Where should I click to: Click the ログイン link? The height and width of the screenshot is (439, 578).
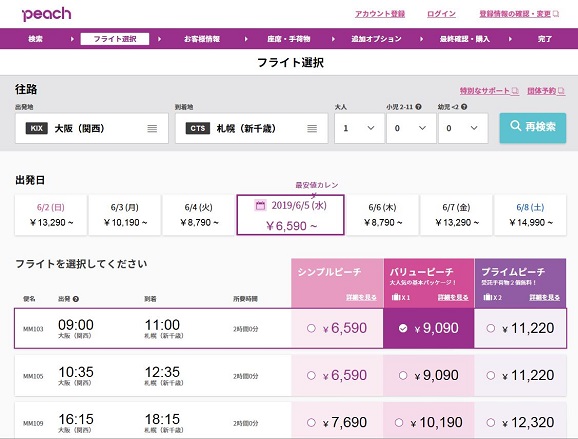441,14
